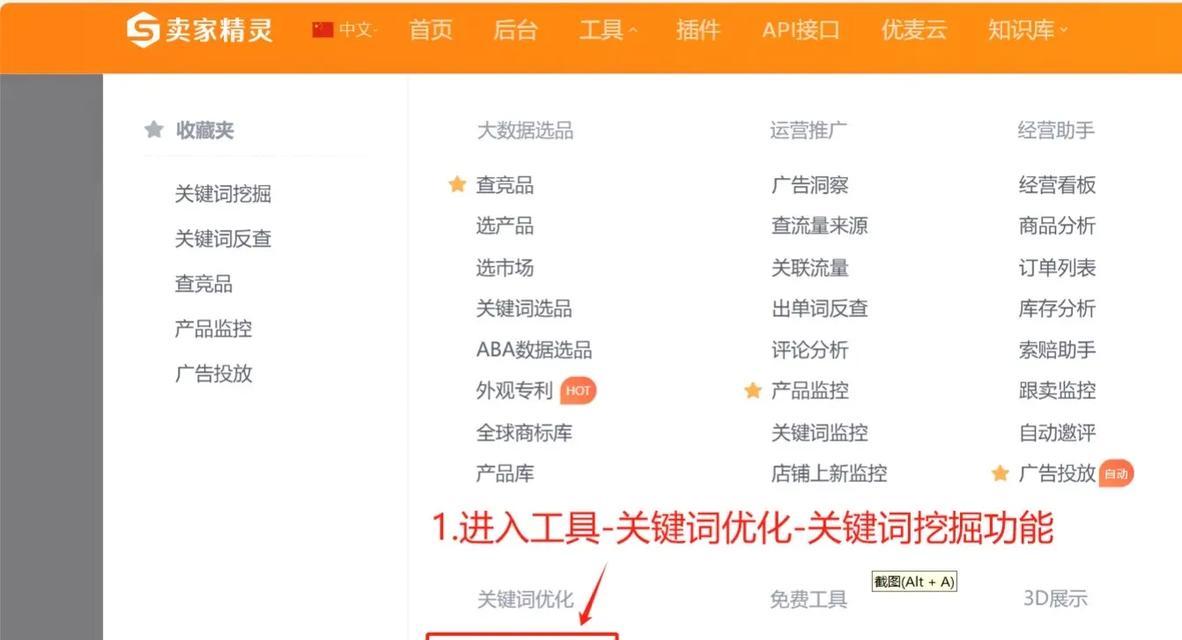Open 后台 in the top navigation
This screenshot has width=1182, height=640.
click(516, 29)
